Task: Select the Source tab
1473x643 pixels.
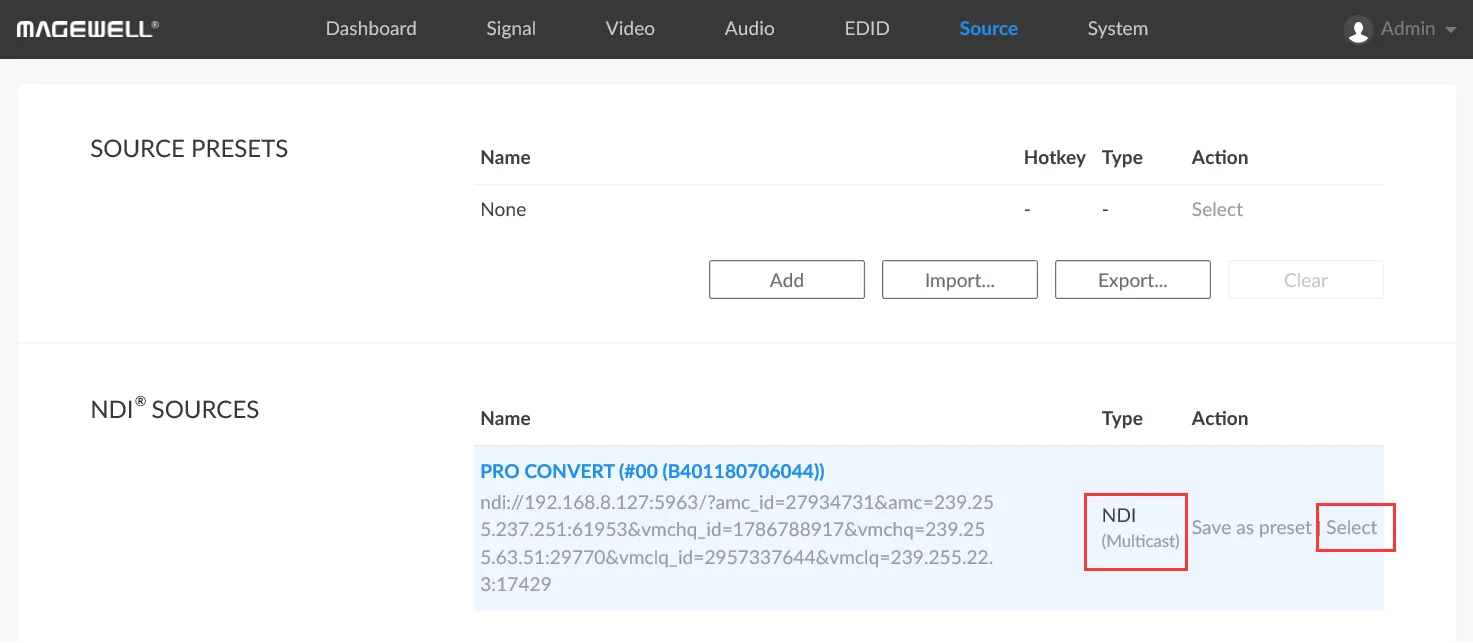Action: (988, 29)
